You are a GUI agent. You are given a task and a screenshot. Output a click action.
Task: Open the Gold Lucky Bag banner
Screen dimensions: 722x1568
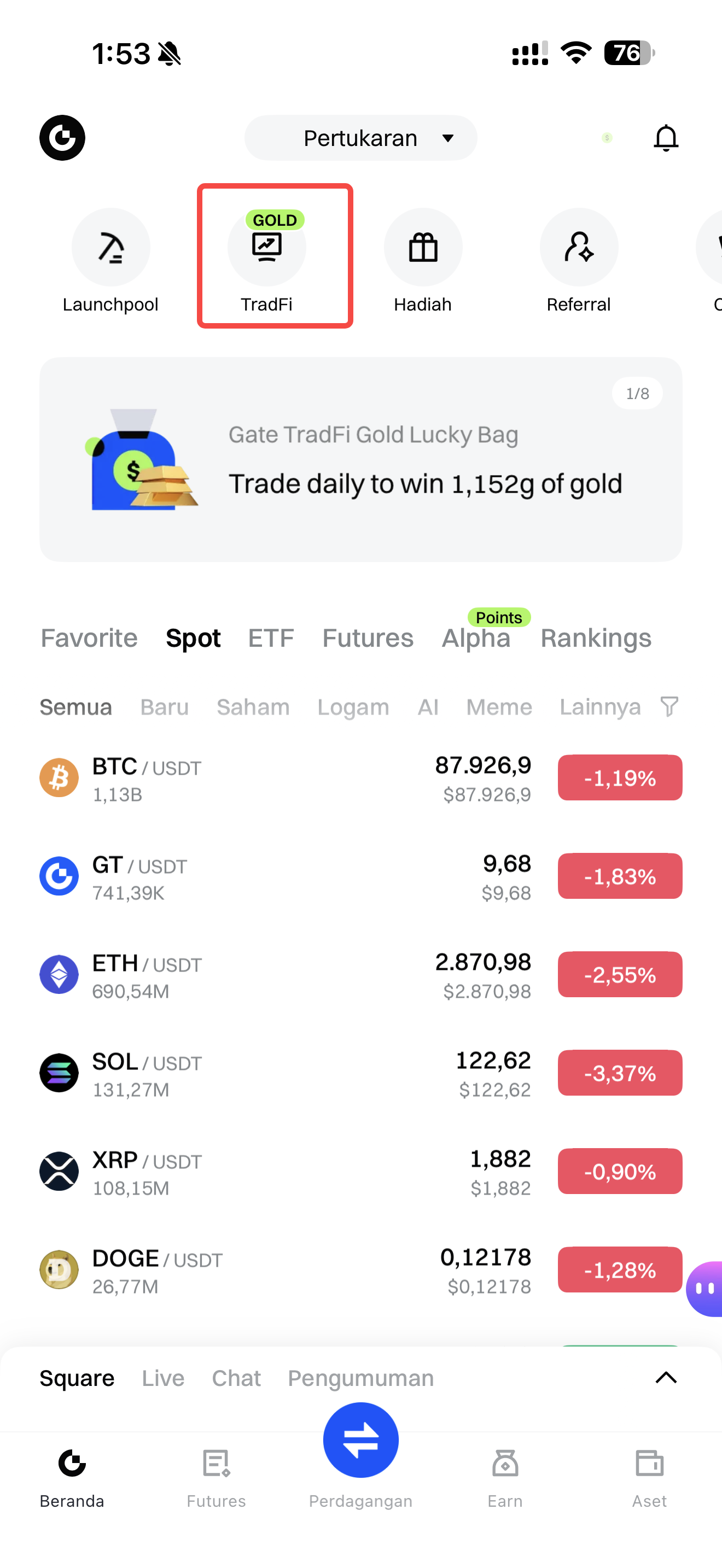click(360, 460)
